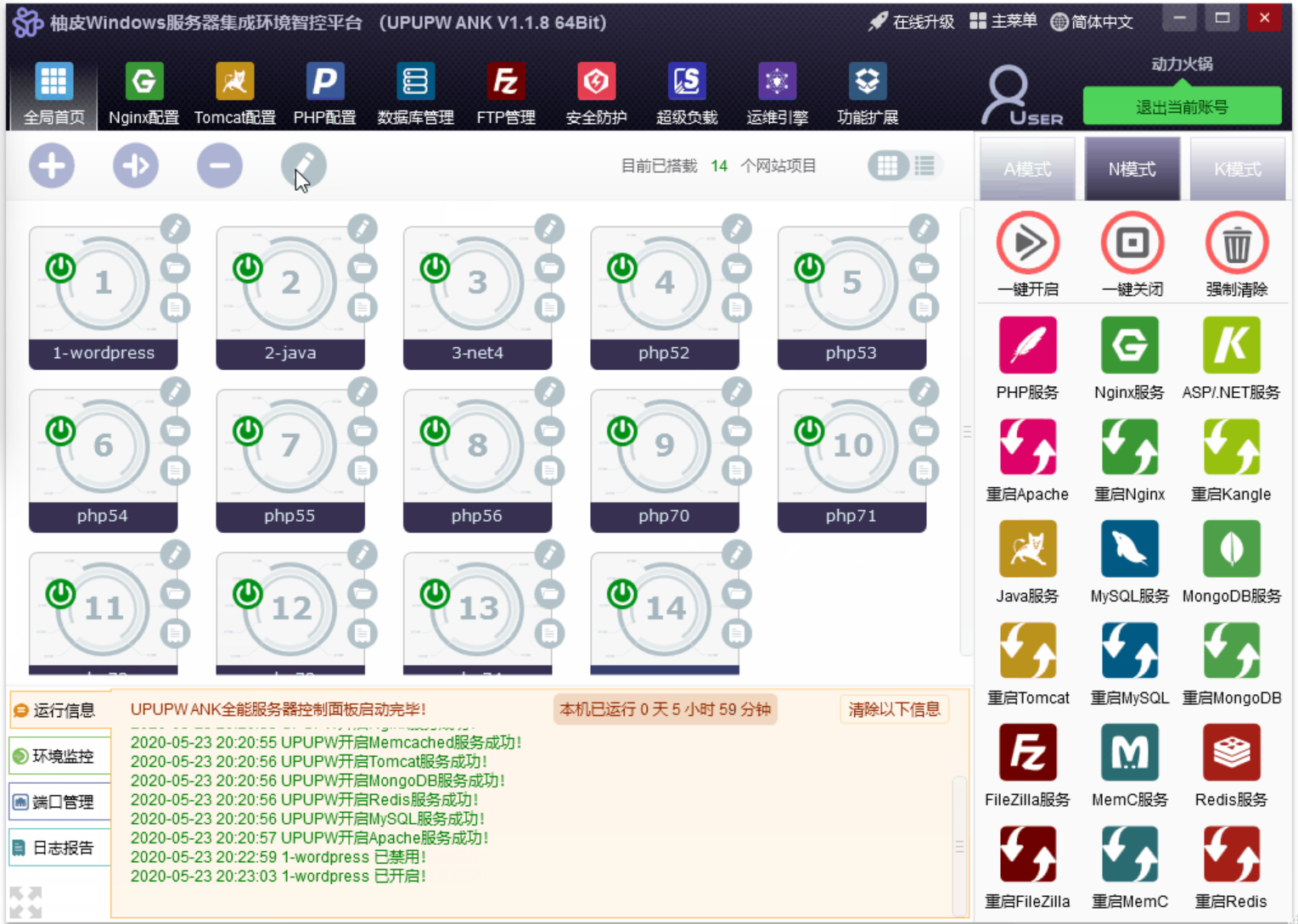Click 重启FileZilla icon
Image resolution: width=1298 pixels, height=924 pixels.
pos(1027,854)
